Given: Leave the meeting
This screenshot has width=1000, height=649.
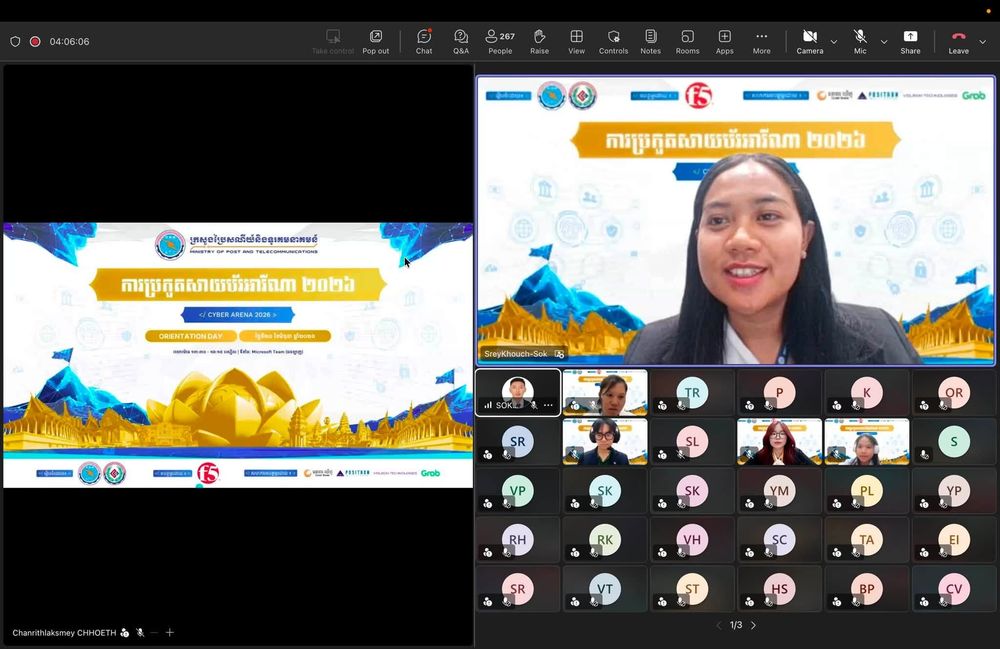Looking at the screenshot, I should point(959,41).
